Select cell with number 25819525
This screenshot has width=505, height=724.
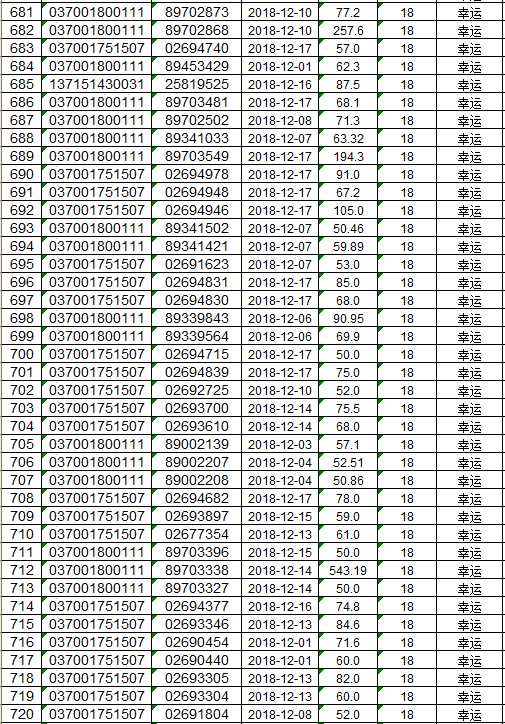point(197,84)
